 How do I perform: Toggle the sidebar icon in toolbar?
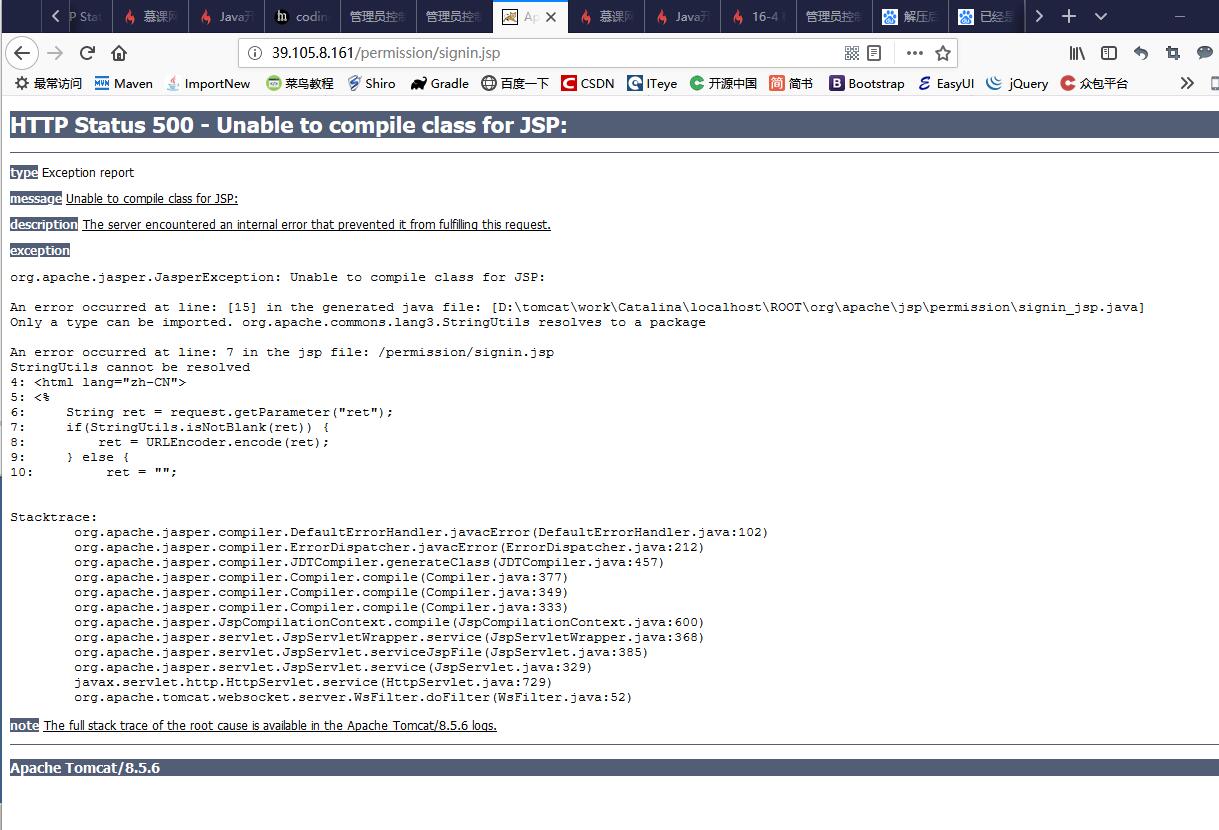tap(1109, 53)
